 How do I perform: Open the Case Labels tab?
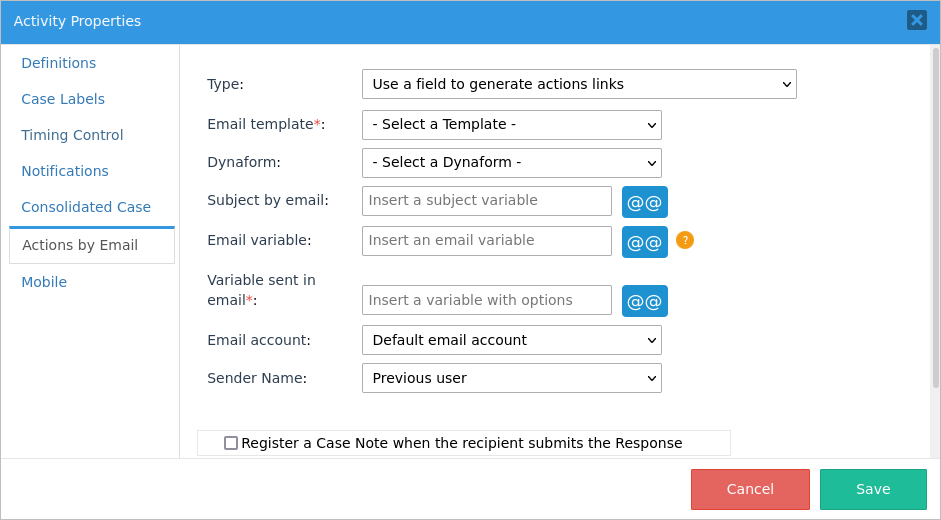pos(63,99)
